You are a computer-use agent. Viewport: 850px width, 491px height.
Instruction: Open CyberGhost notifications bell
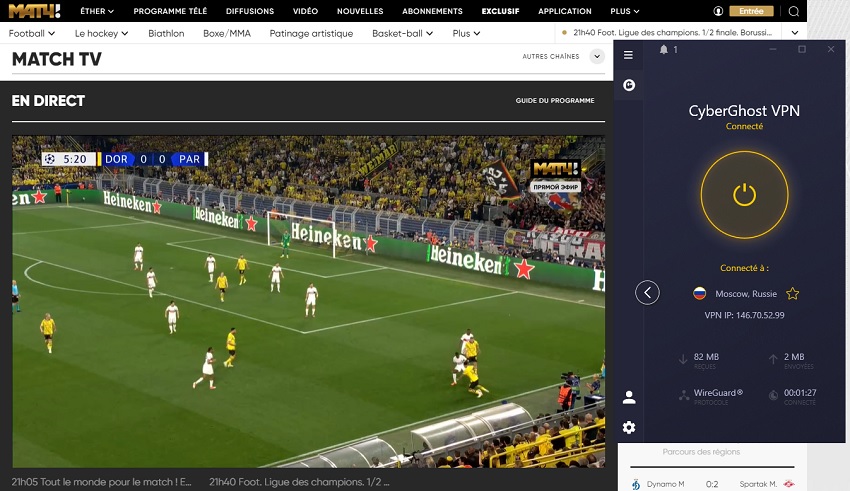(664, 49)
